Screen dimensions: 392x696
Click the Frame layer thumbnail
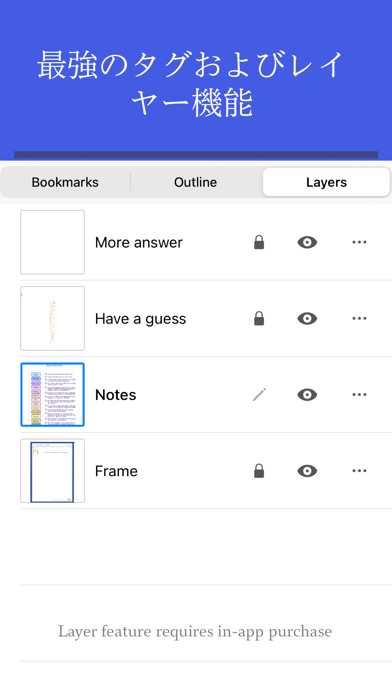[52, 471]
